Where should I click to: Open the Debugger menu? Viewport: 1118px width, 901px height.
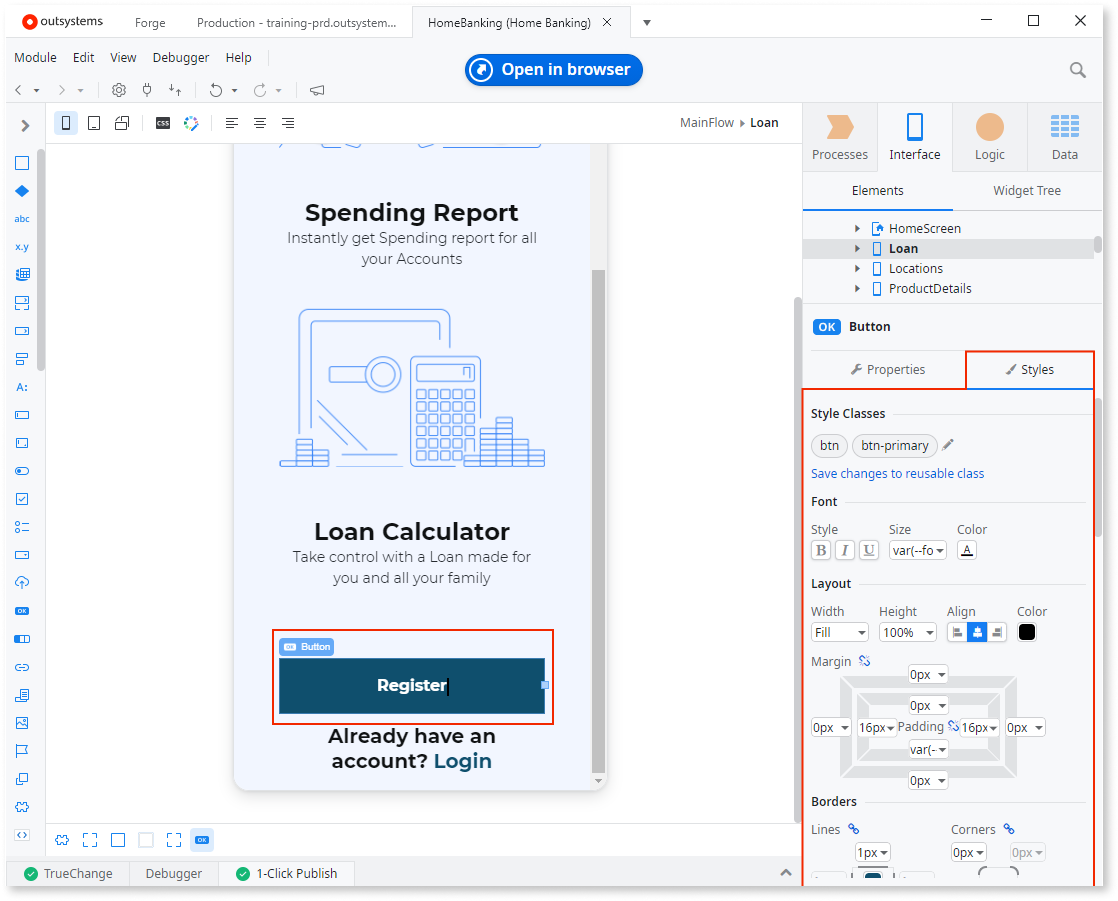pyautogui.click(x=181, y=58)
